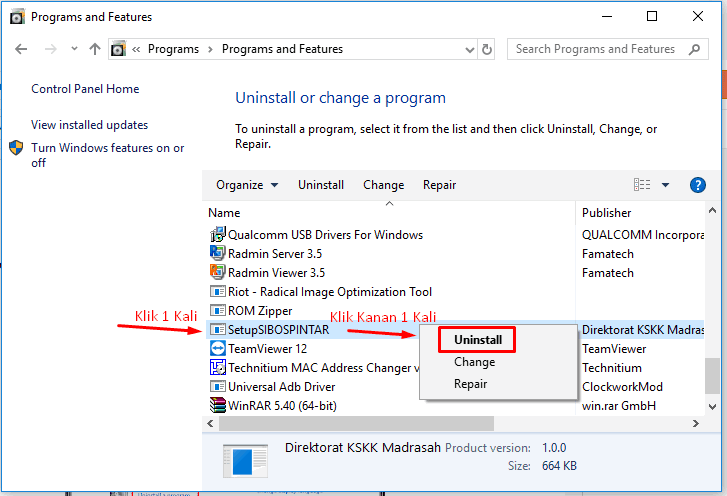Open Turn Windows features on or off
This screenshot has height=496, width=727.
click(107, 155)
